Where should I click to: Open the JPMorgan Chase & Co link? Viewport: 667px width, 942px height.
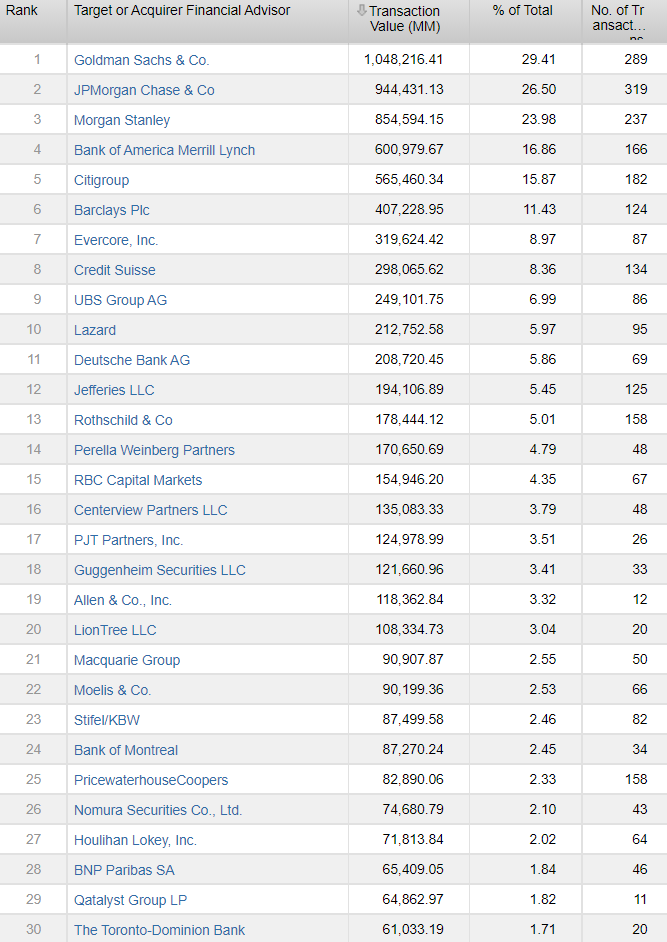(144, 90)
